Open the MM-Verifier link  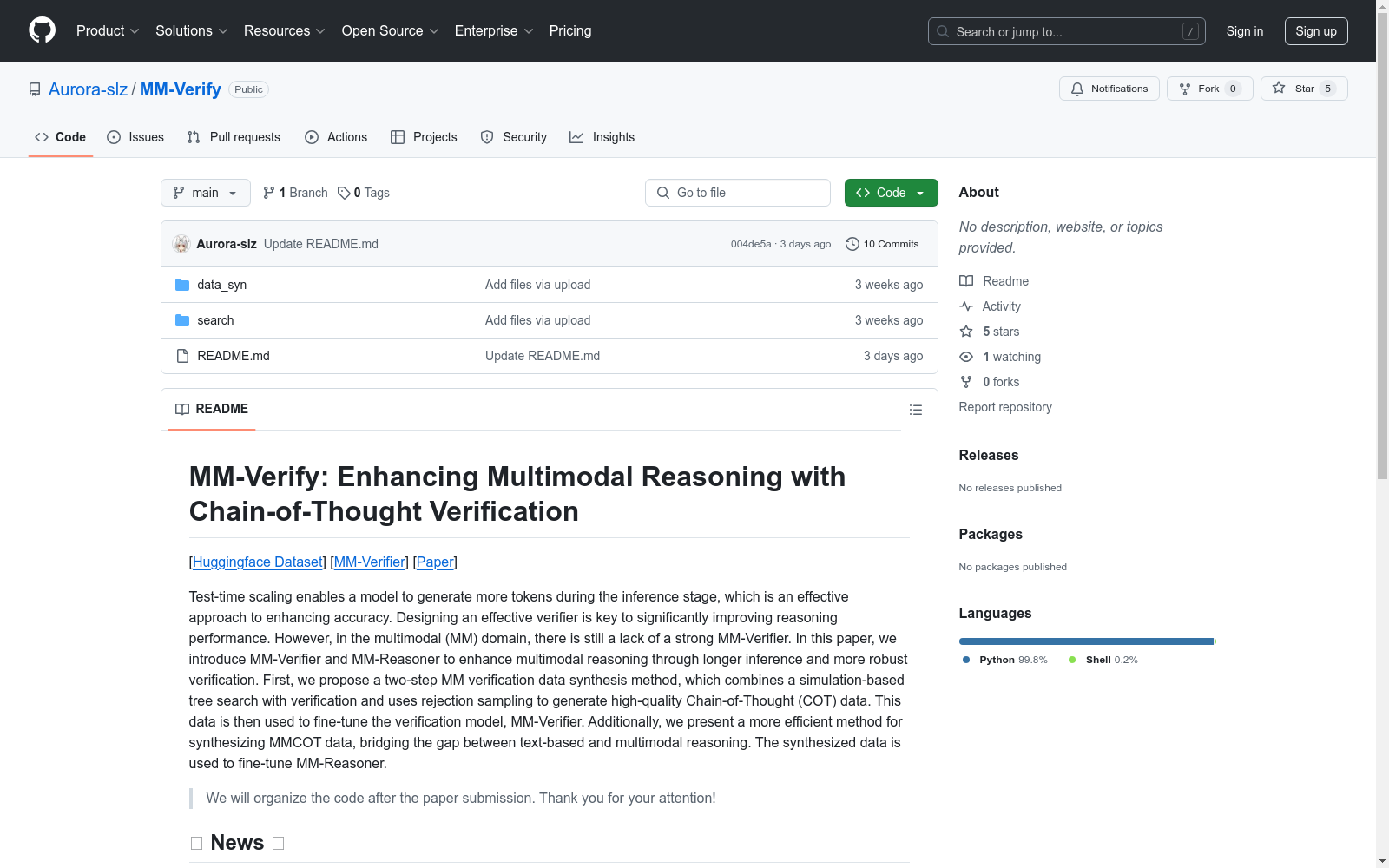[369, 562]
